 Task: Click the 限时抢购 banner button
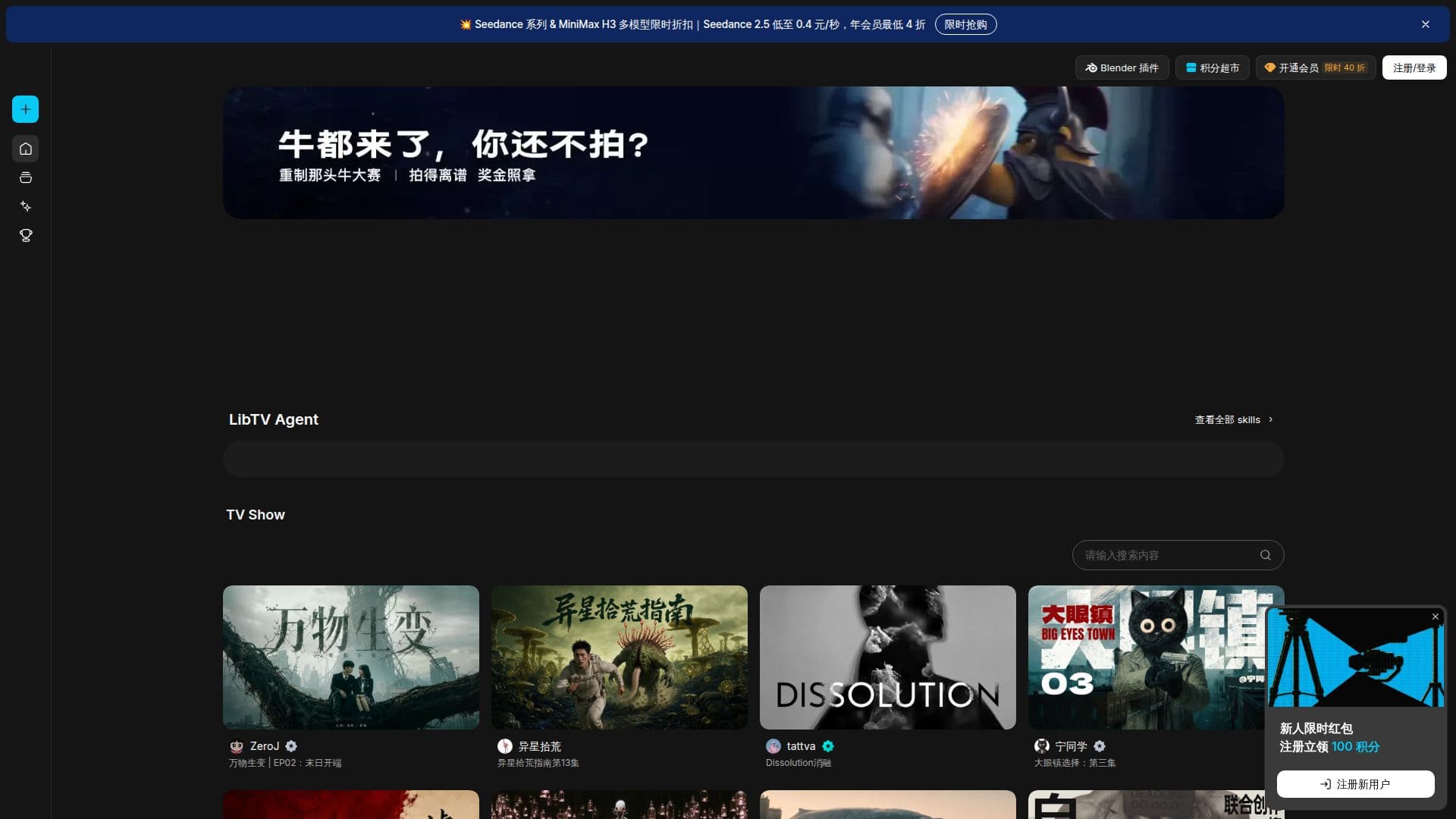[965, 24]
